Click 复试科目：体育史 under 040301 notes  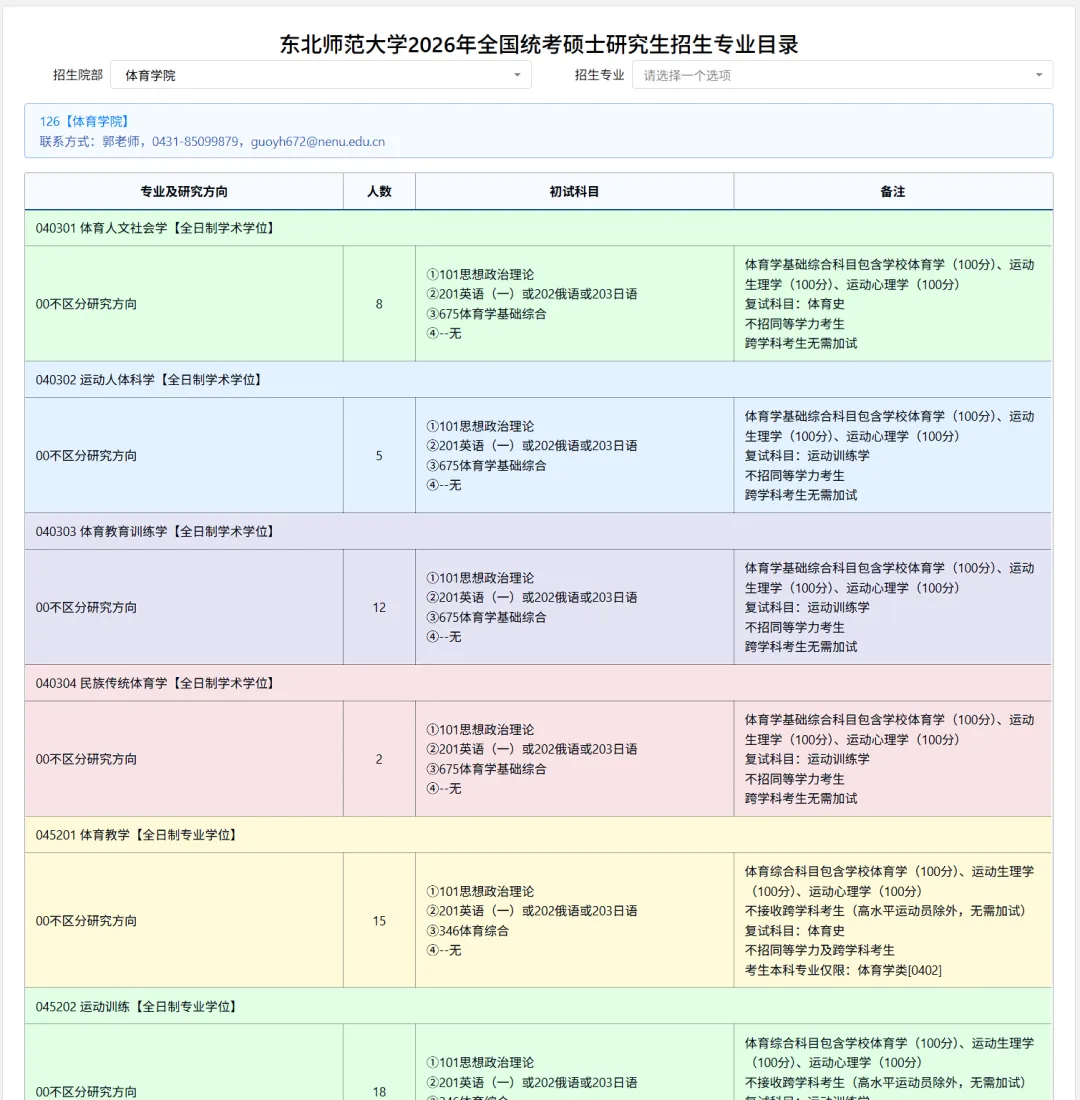tap(794, 304)
